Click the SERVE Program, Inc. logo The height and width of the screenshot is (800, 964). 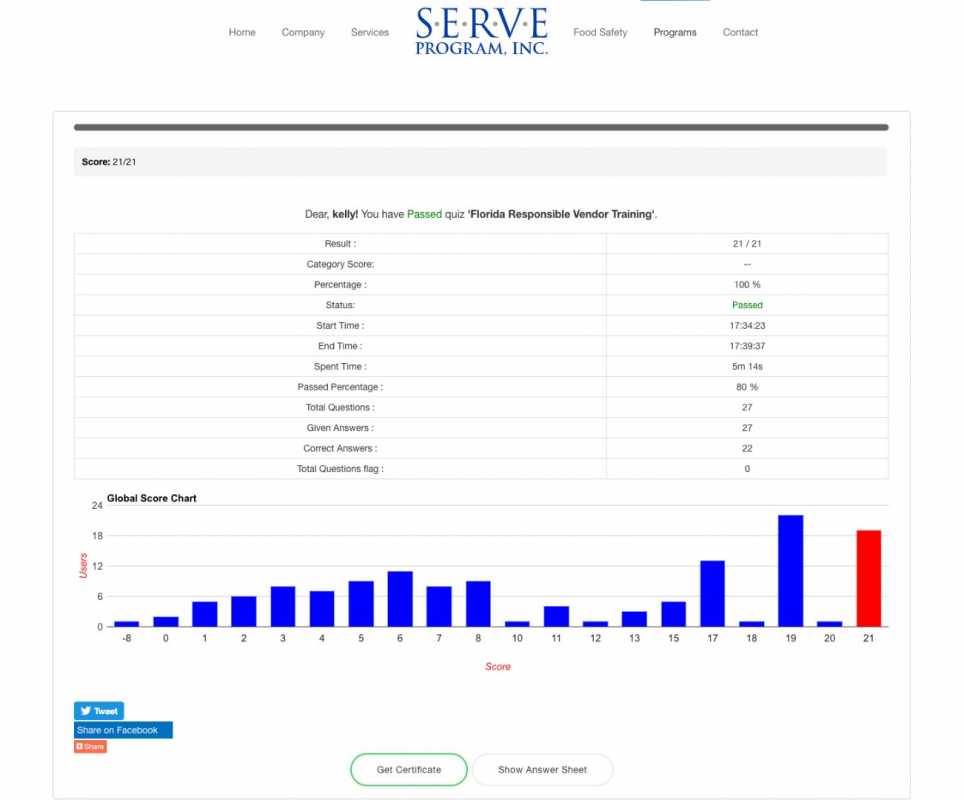(482, 31)
